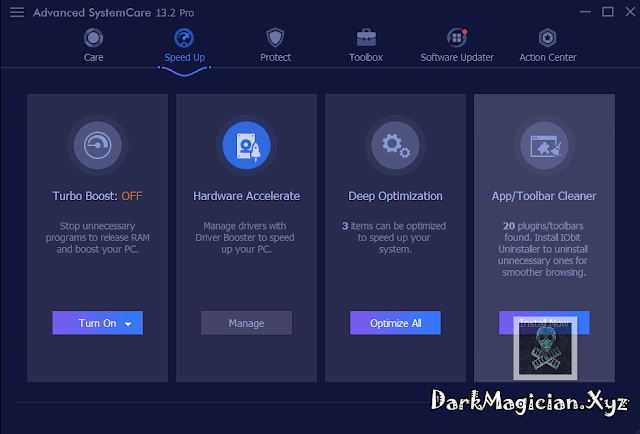
Task: Open the Toolbox tab label
Action: (x=366, y=58)
